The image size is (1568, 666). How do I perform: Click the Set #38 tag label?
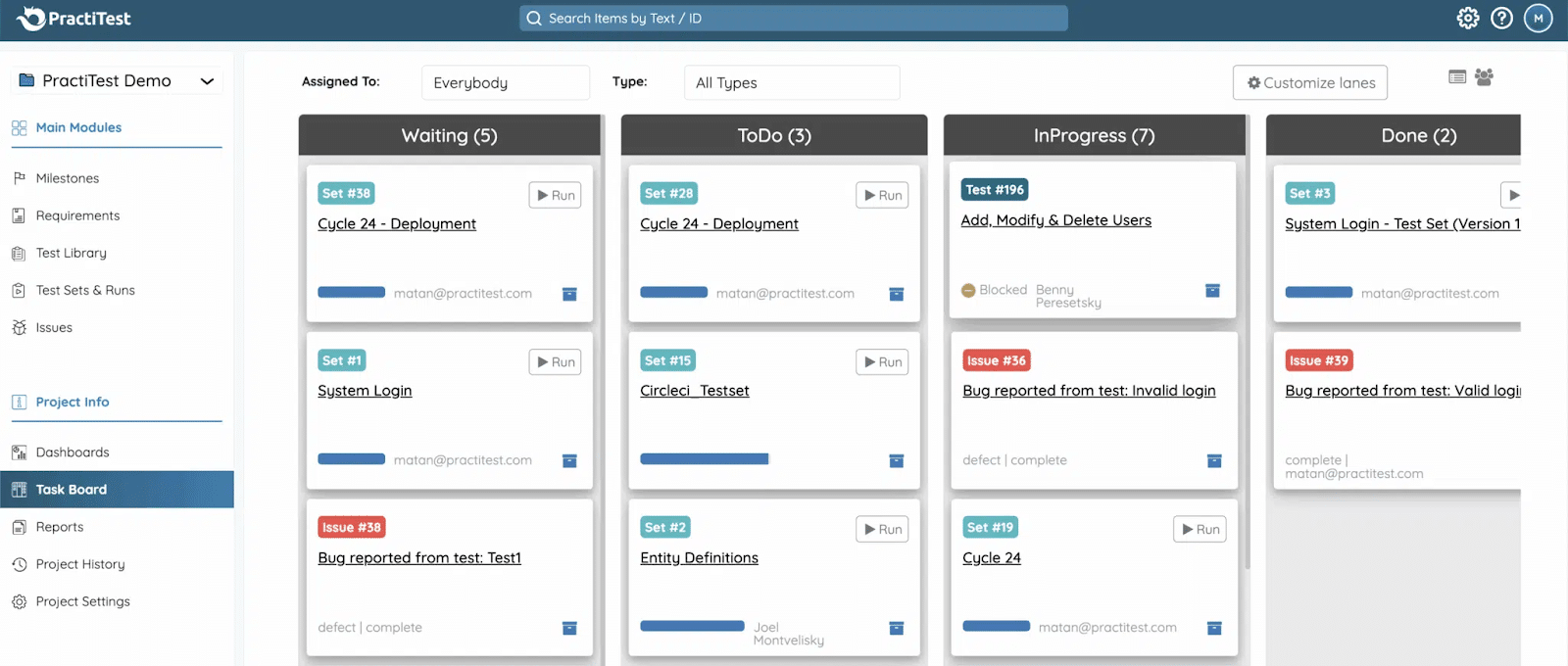click(346, 194)
